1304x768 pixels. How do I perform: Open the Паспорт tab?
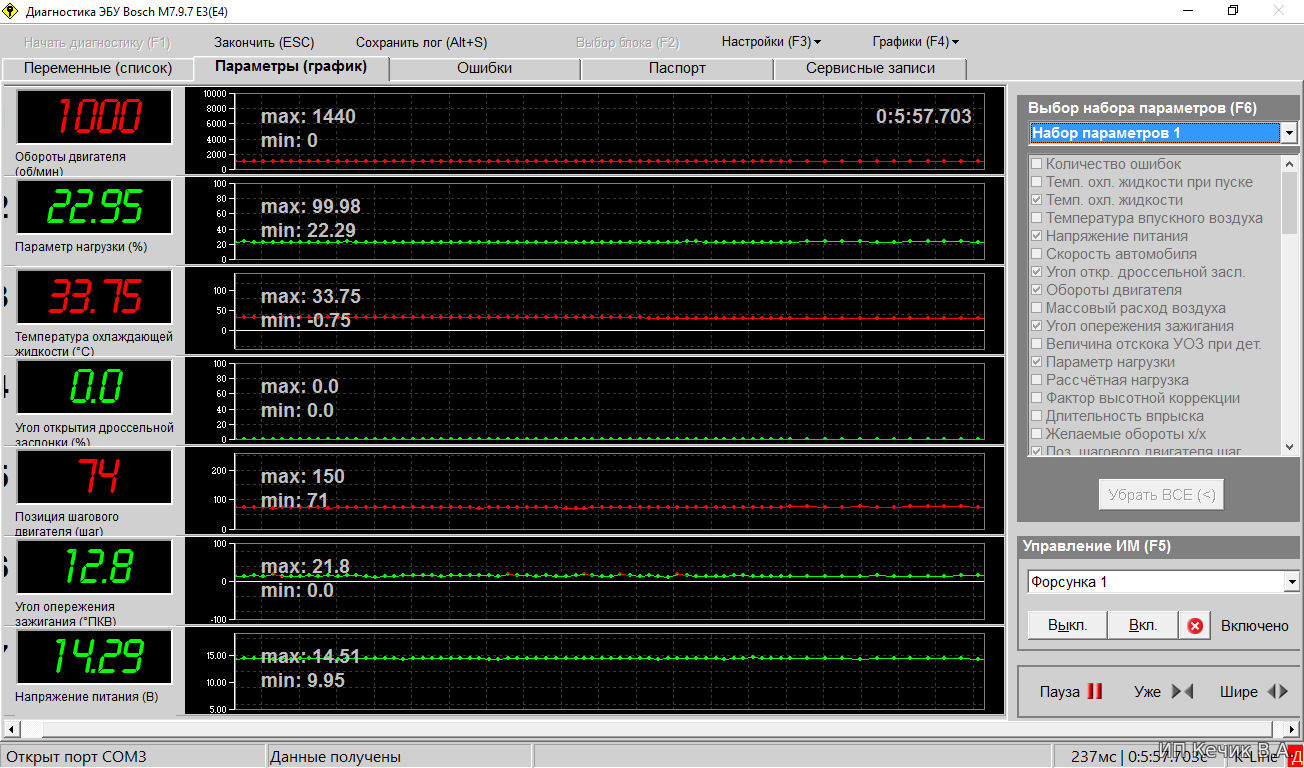pos(677,69)
